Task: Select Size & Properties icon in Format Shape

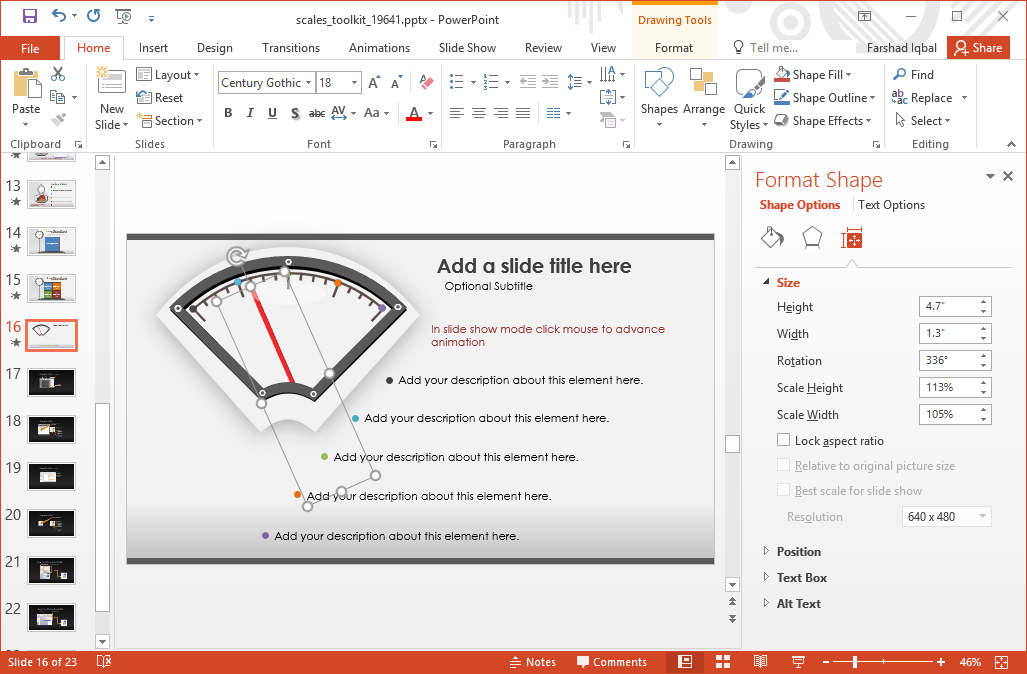Action: coord(852,238)
